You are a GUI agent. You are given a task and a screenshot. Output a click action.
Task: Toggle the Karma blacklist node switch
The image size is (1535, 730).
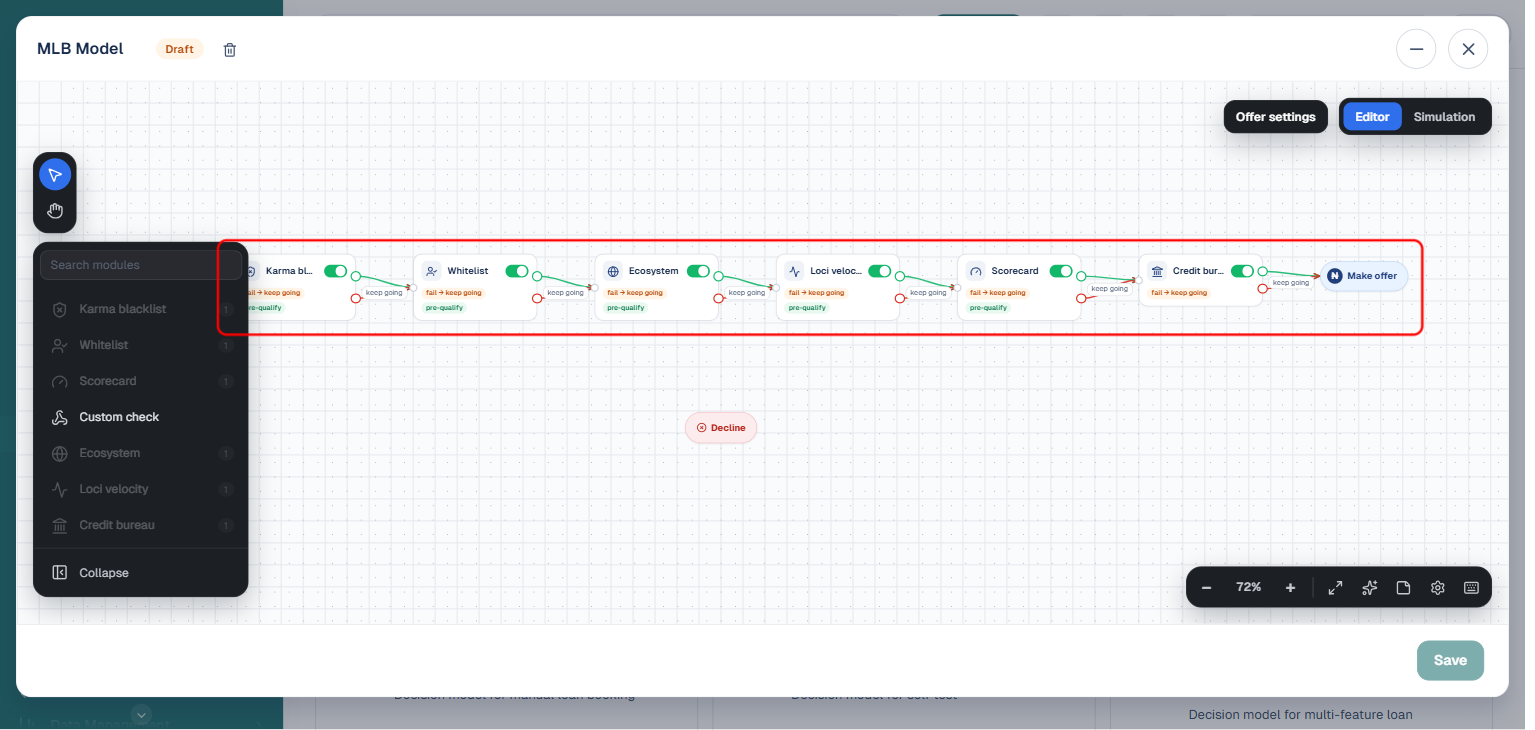tap(335, 271)
